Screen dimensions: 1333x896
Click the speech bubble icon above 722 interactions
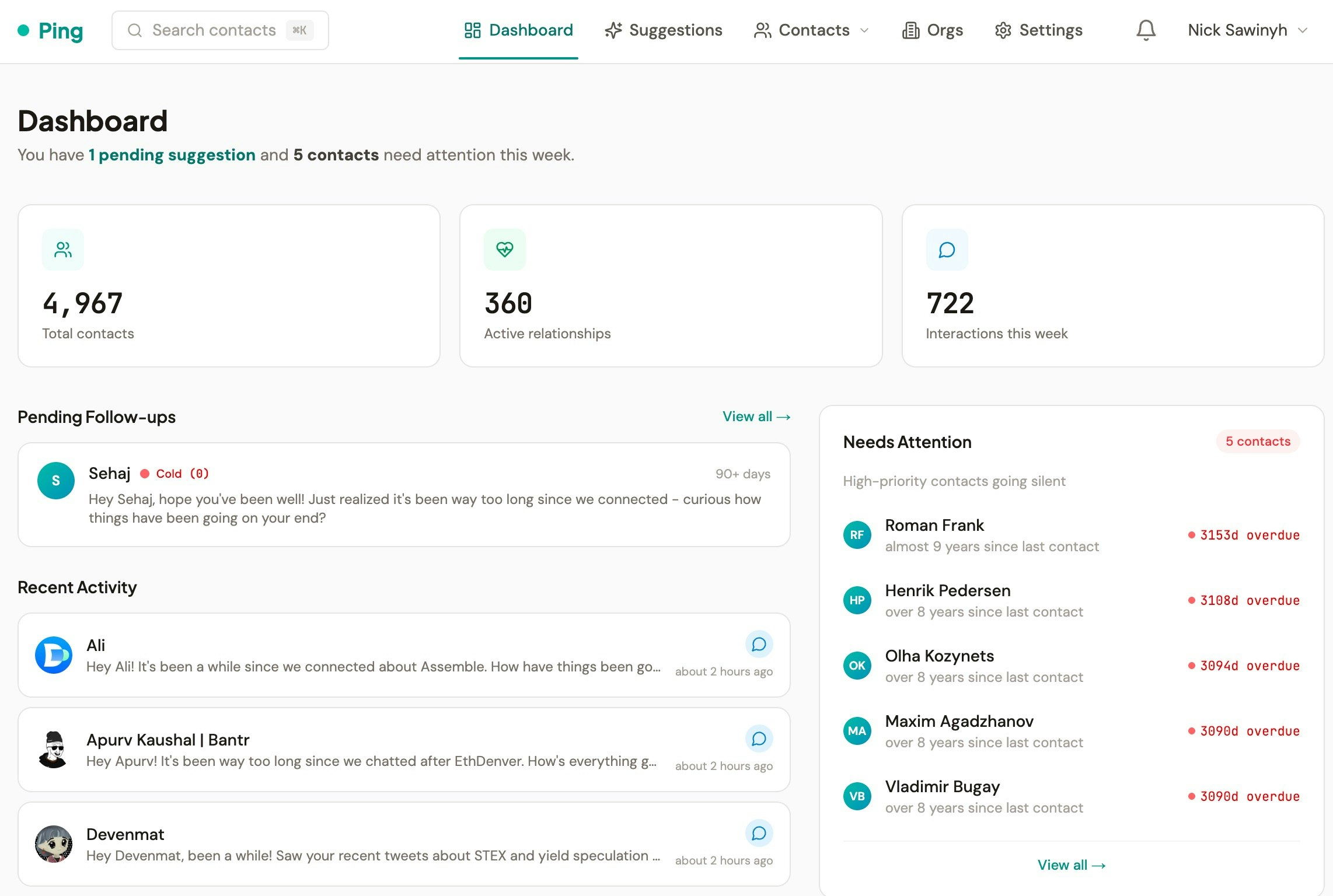coord(946,249)
